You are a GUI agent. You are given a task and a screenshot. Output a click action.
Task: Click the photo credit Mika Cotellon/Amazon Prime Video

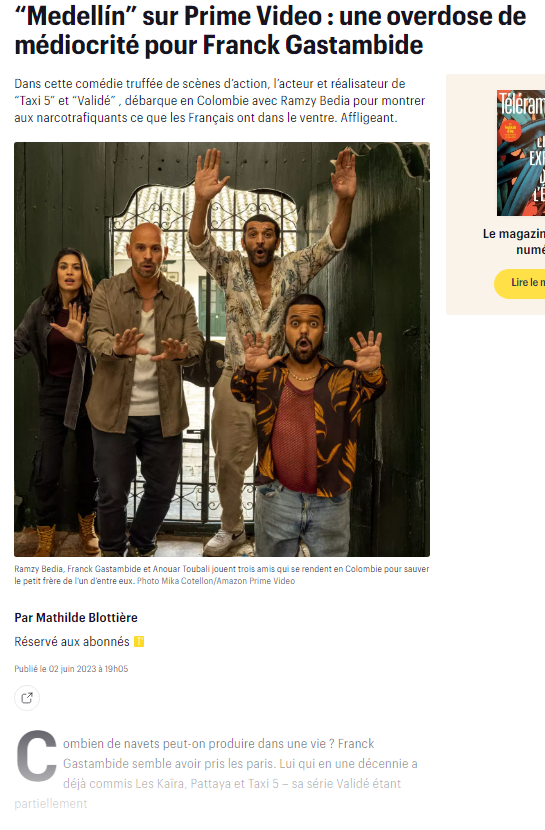[x=216, y=581]
